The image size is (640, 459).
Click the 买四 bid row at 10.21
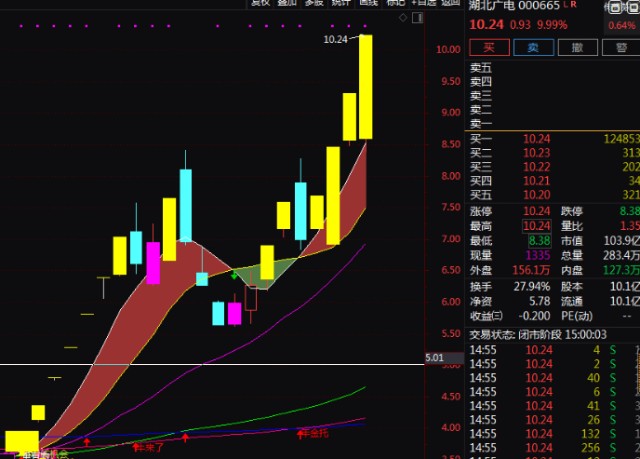click(x=554, y=180)
